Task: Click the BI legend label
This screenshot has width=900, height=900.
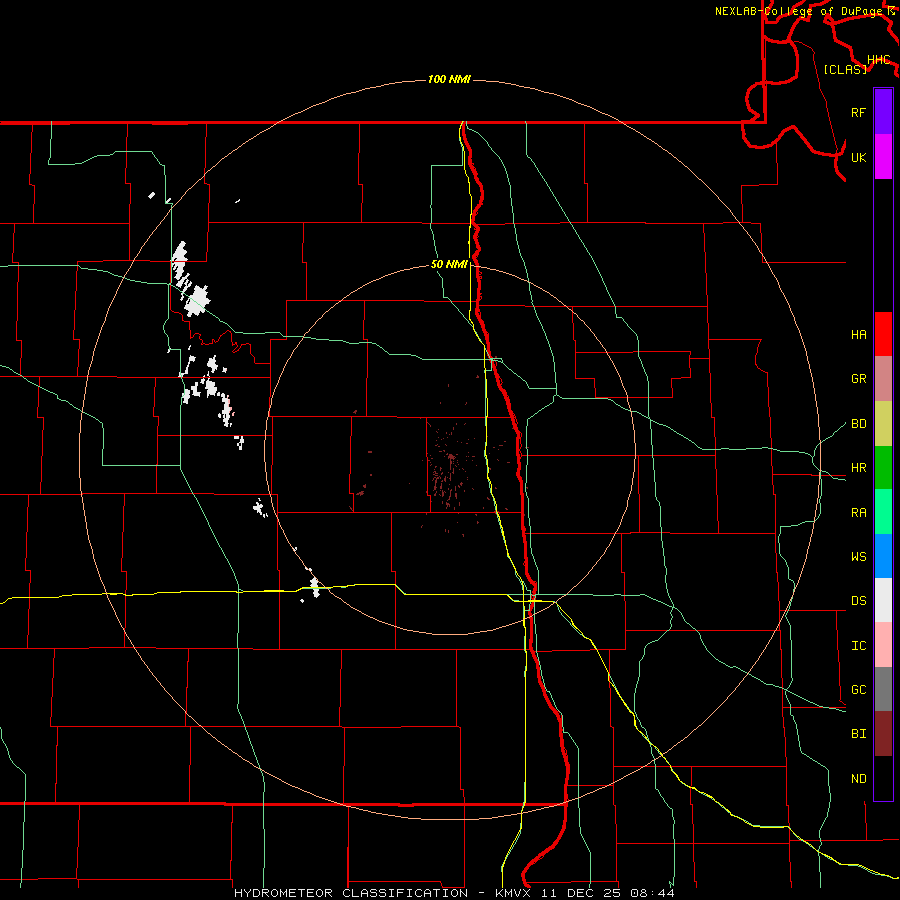Action: coord(858,734)
